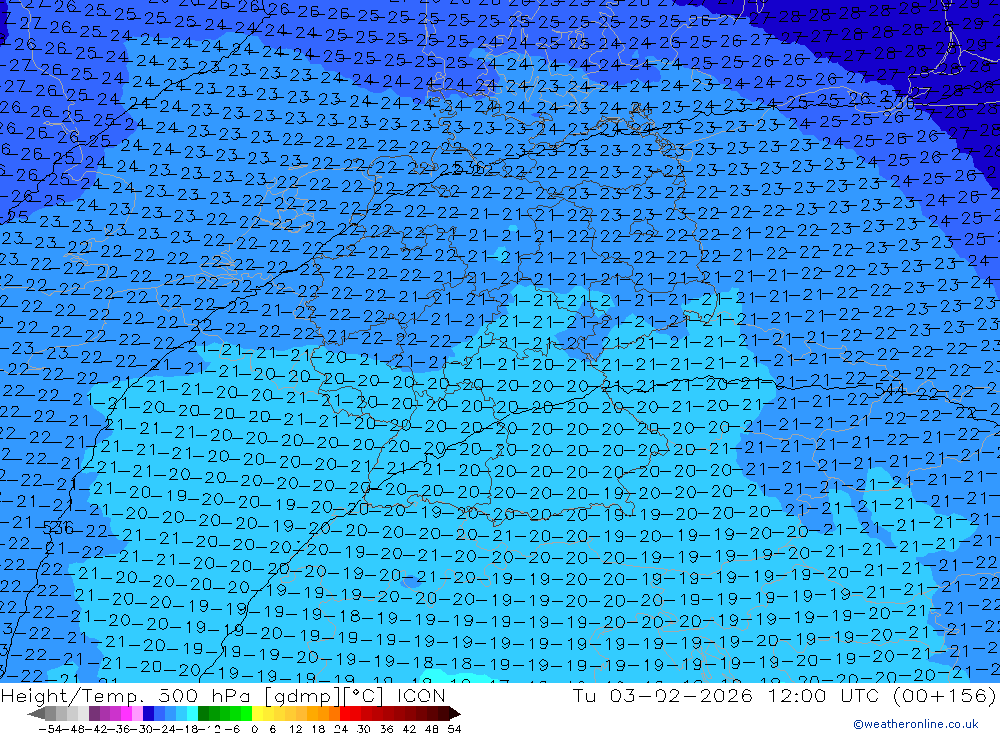Click the "Tu 03-02-2026 12:00 UTC (00+156)" timestamp
This screenshot has height=733, width=1000.
pyautogui.click(x=784, y=695)
